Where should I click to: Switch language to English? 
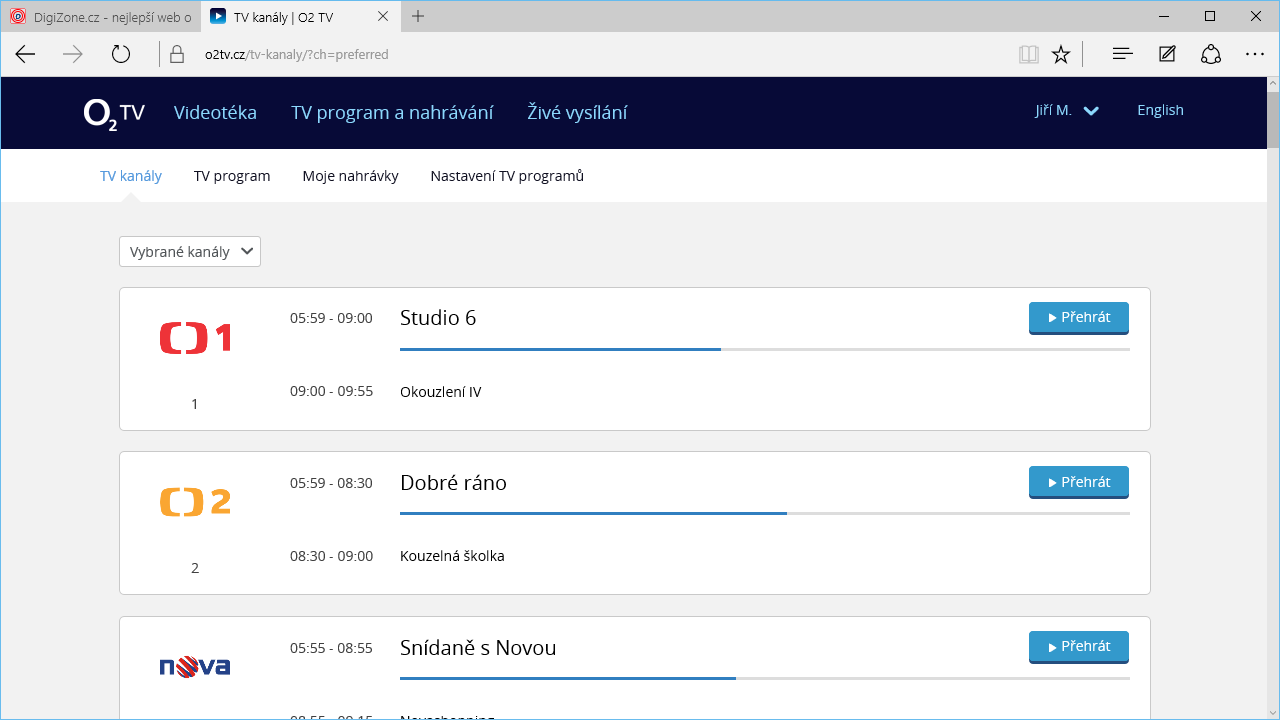[x=1160, y=110]
